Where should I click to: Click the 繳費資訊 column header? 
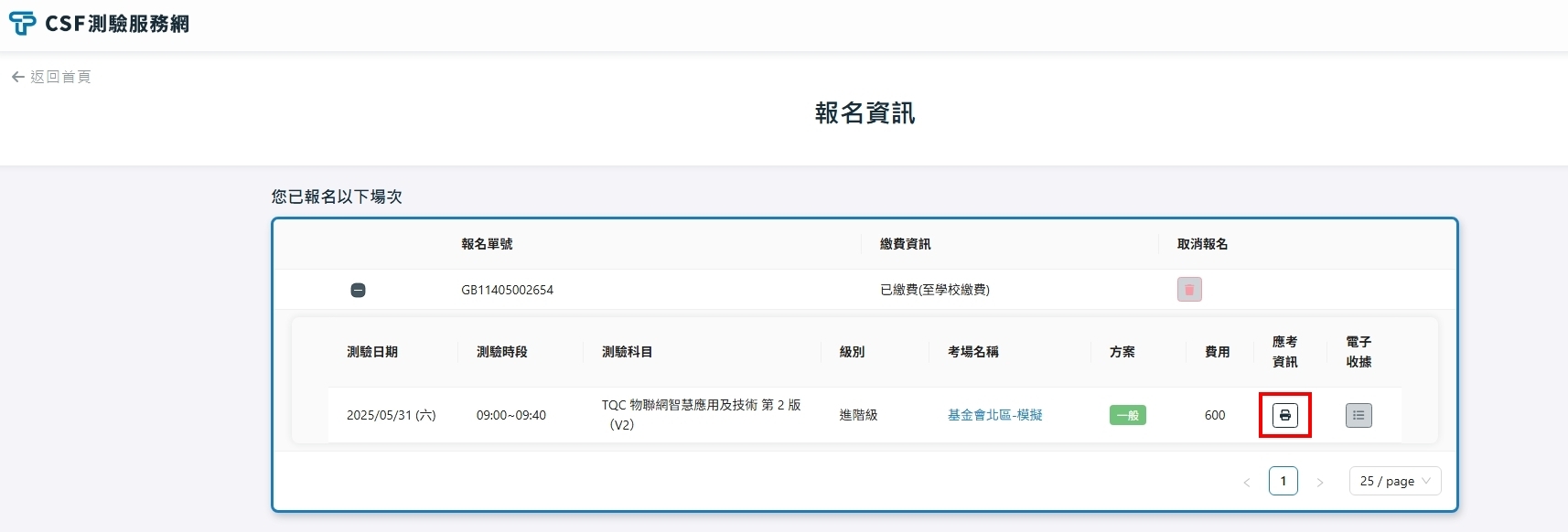pyautogui.click(x=906, y=244)
